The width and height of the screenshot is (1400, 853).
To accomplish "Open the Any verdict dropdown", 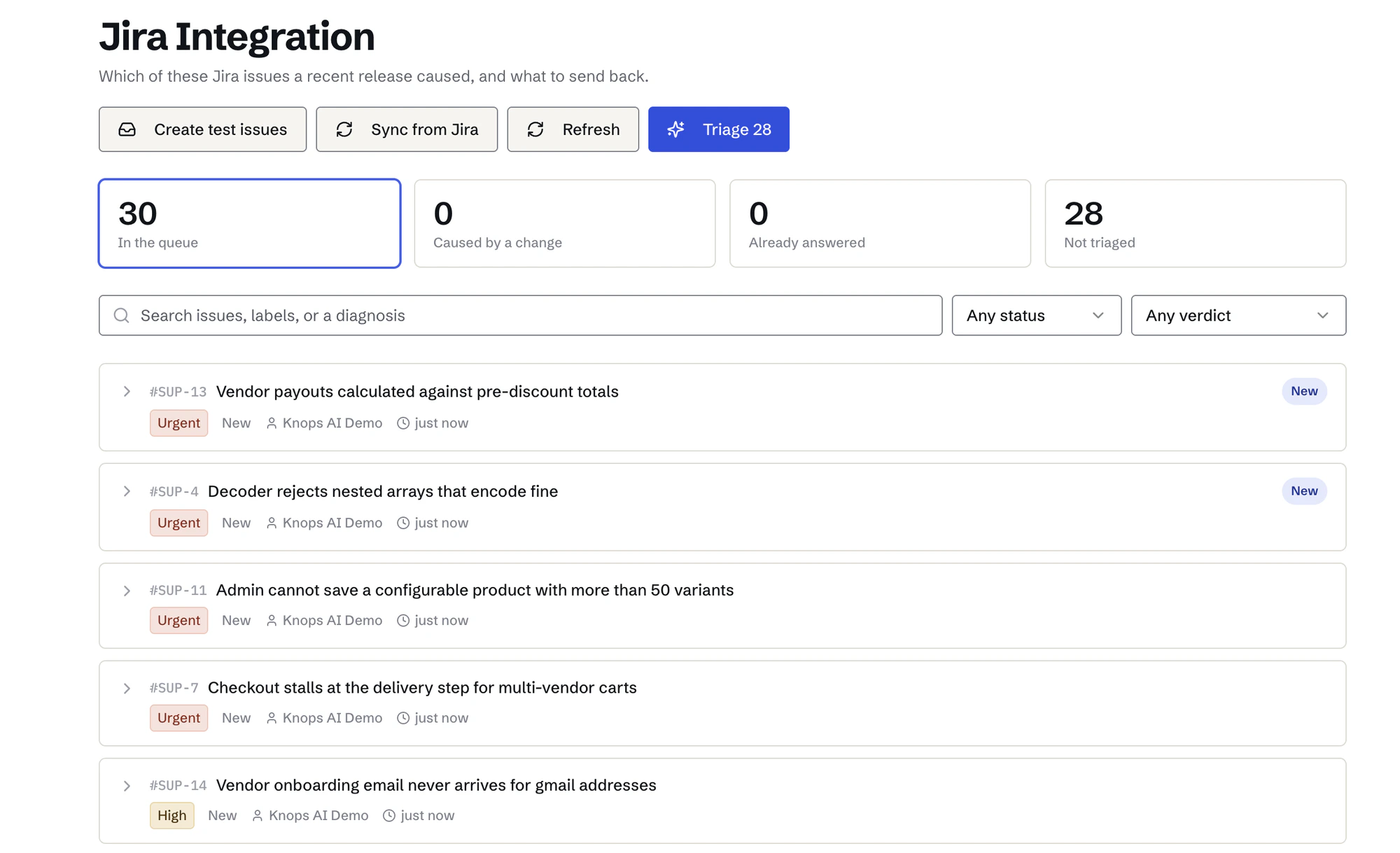I will pos(1238,316).
